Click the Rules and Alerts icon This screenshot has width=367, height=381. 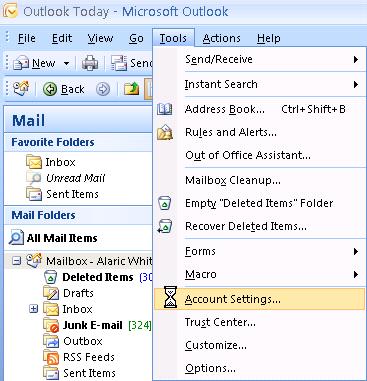165,132
